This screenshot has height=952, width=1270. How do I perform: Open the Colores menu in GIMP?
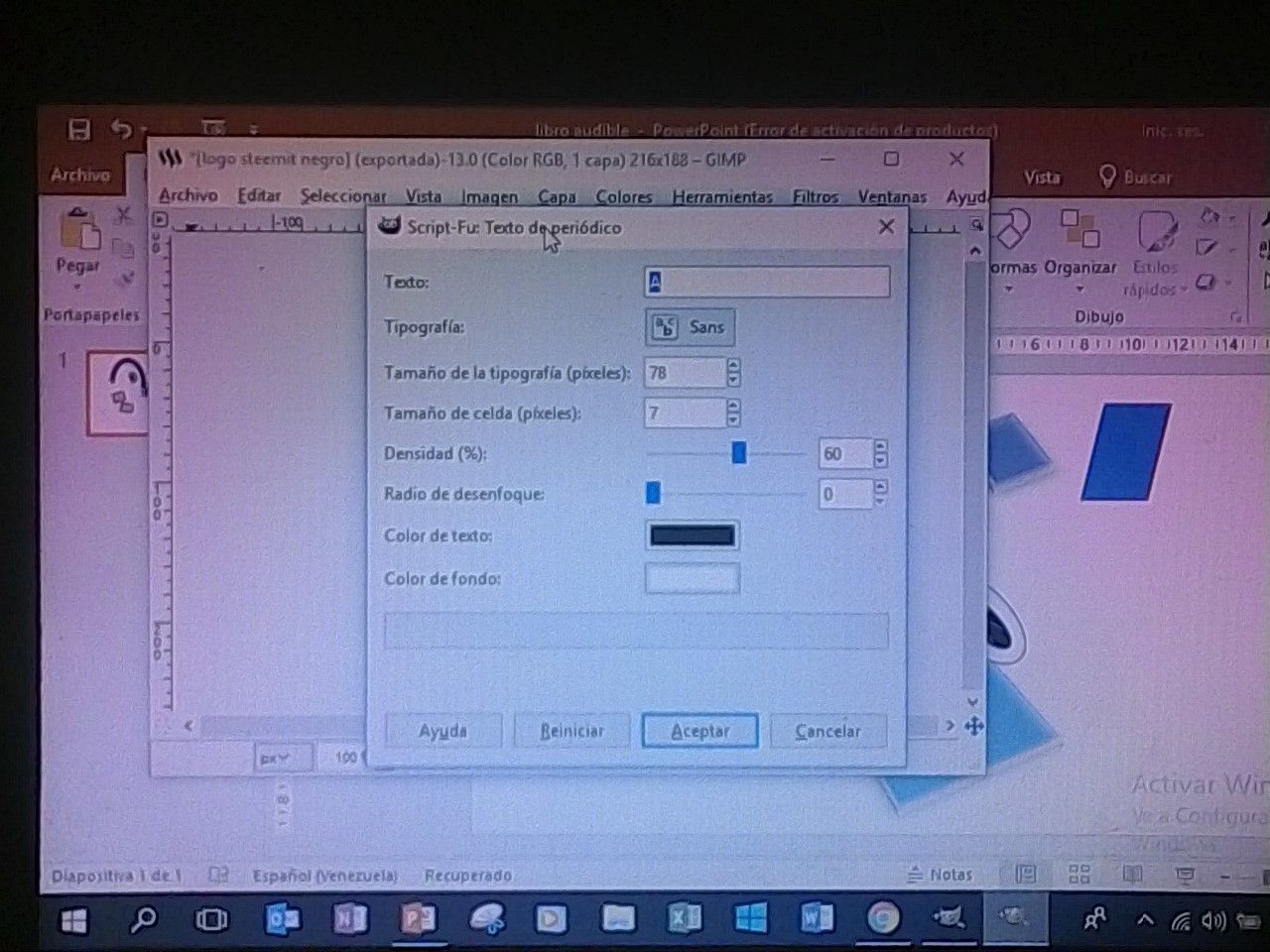tap(624, 196)
